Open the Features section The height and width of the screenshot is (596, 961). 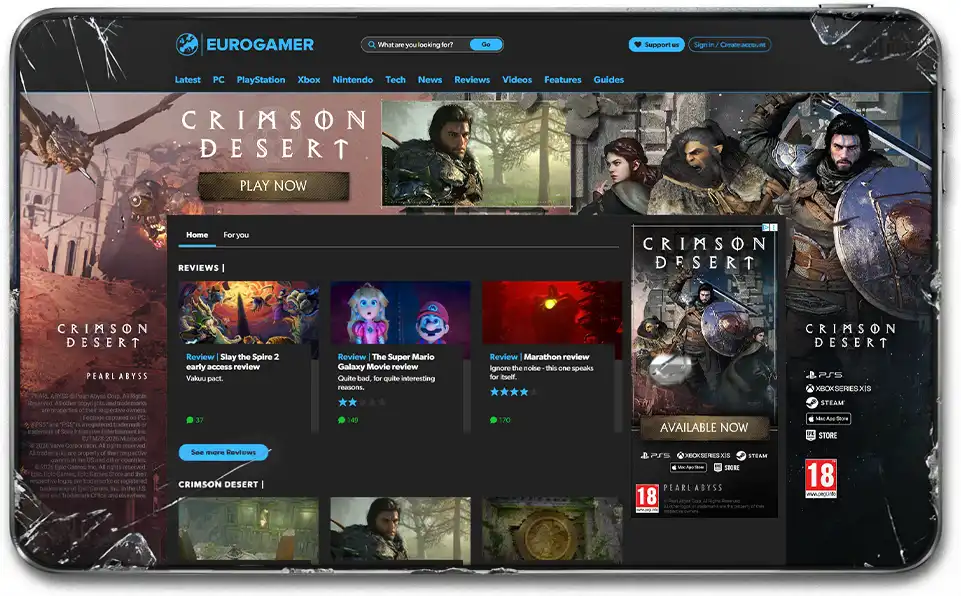coord(563,80)
